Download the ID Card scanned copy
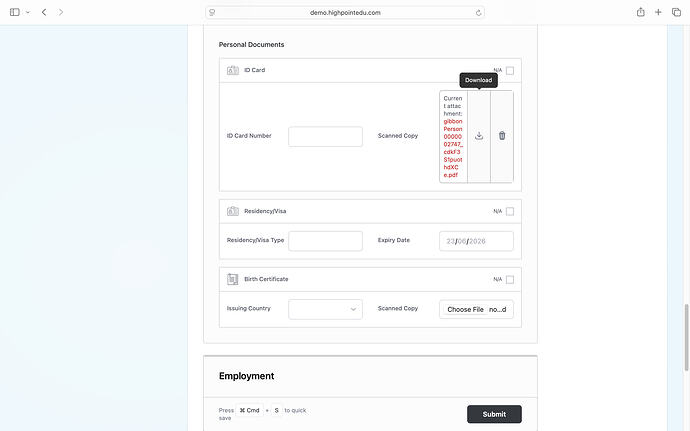 tap(479, 136)
